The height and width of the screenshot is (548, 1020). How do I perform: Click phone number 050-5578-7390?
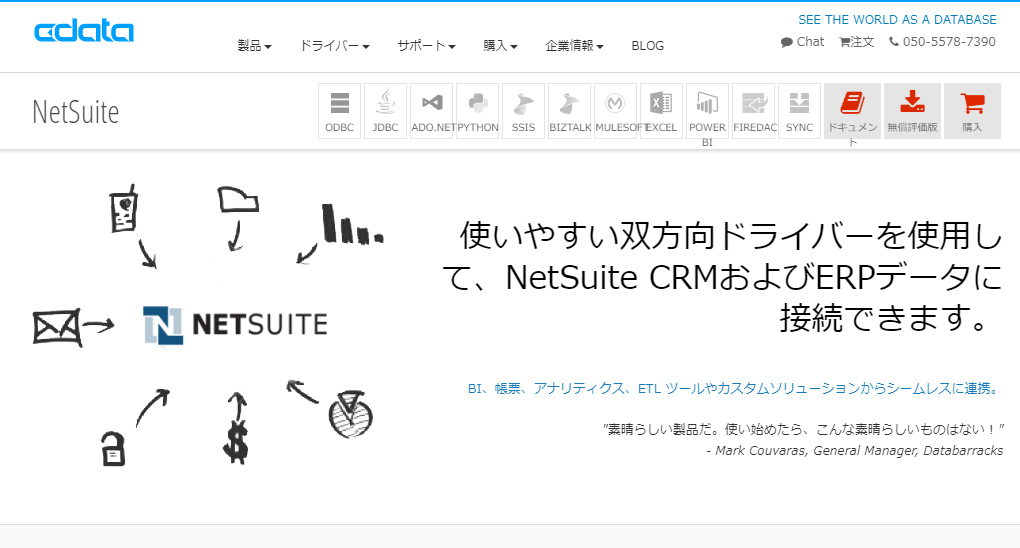[x=943, y=42]
